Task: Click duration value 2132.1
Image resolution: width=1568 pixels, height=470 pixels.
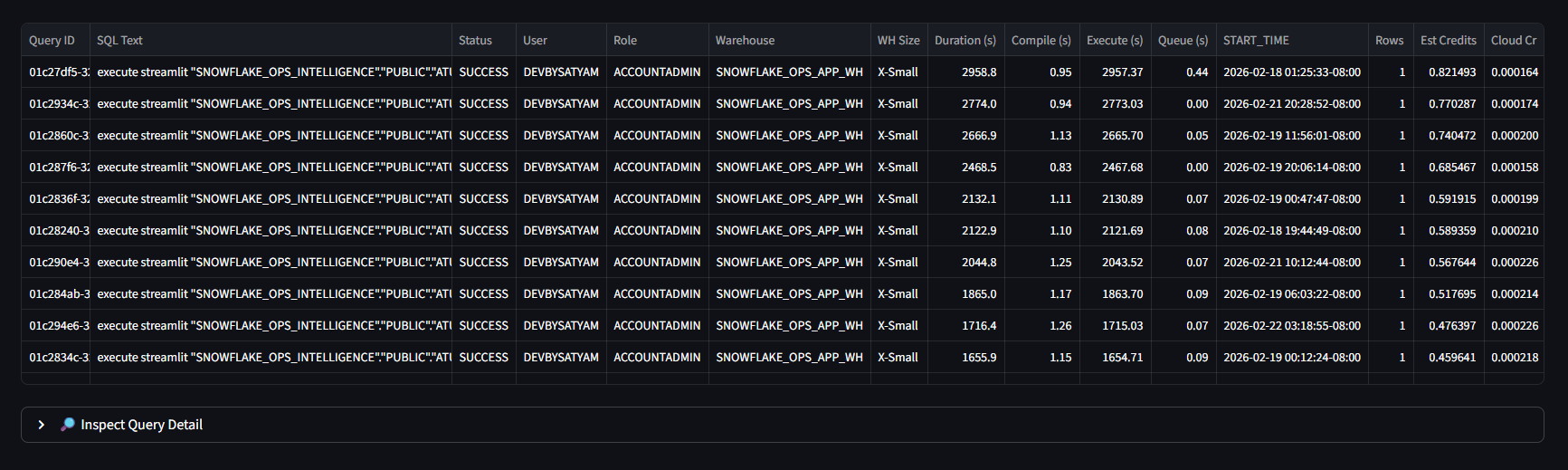Action: pyautogui.click(x=979, y=199)
